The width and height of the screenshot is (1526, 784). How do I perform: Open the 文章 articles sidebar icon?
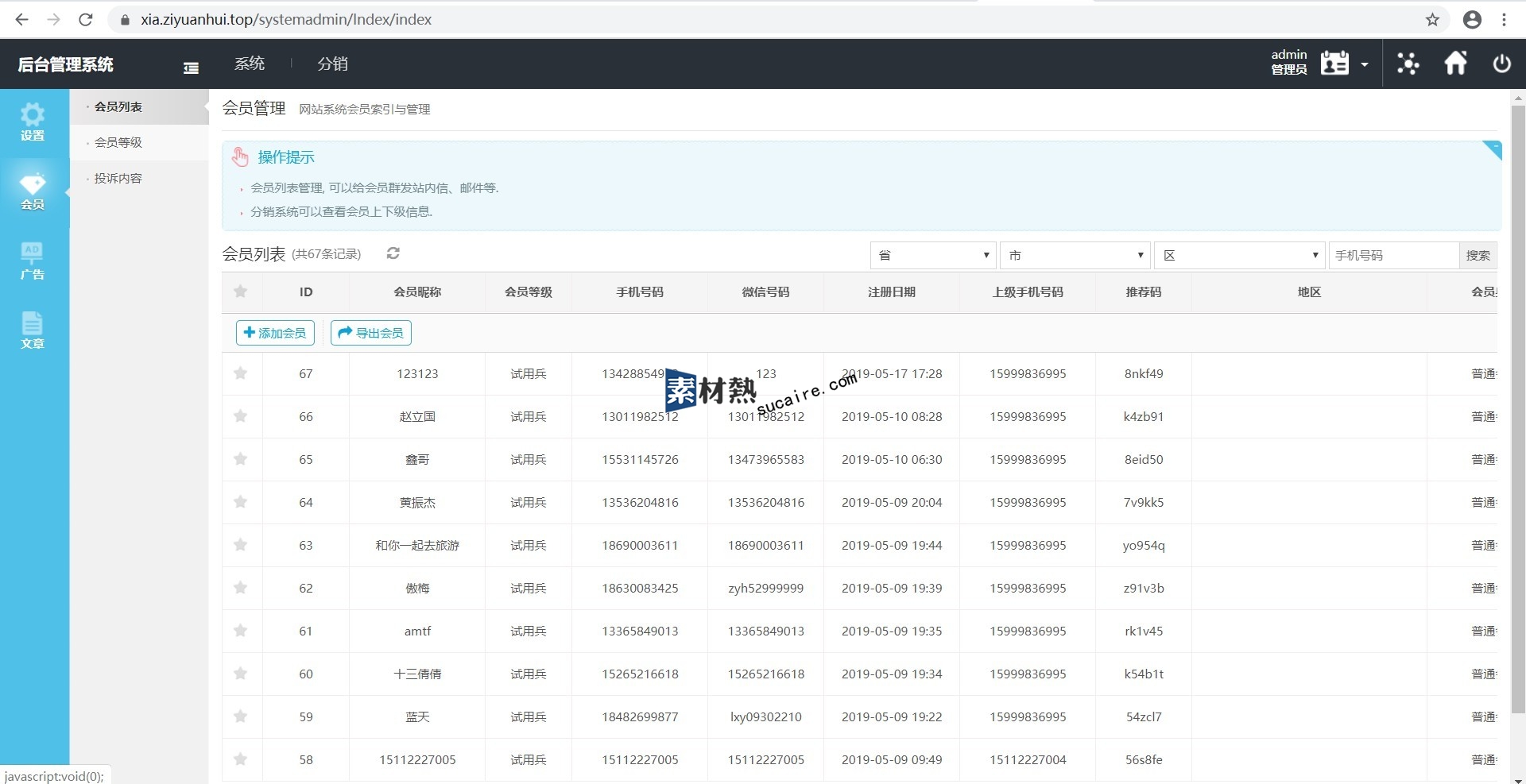coord(33,330)
